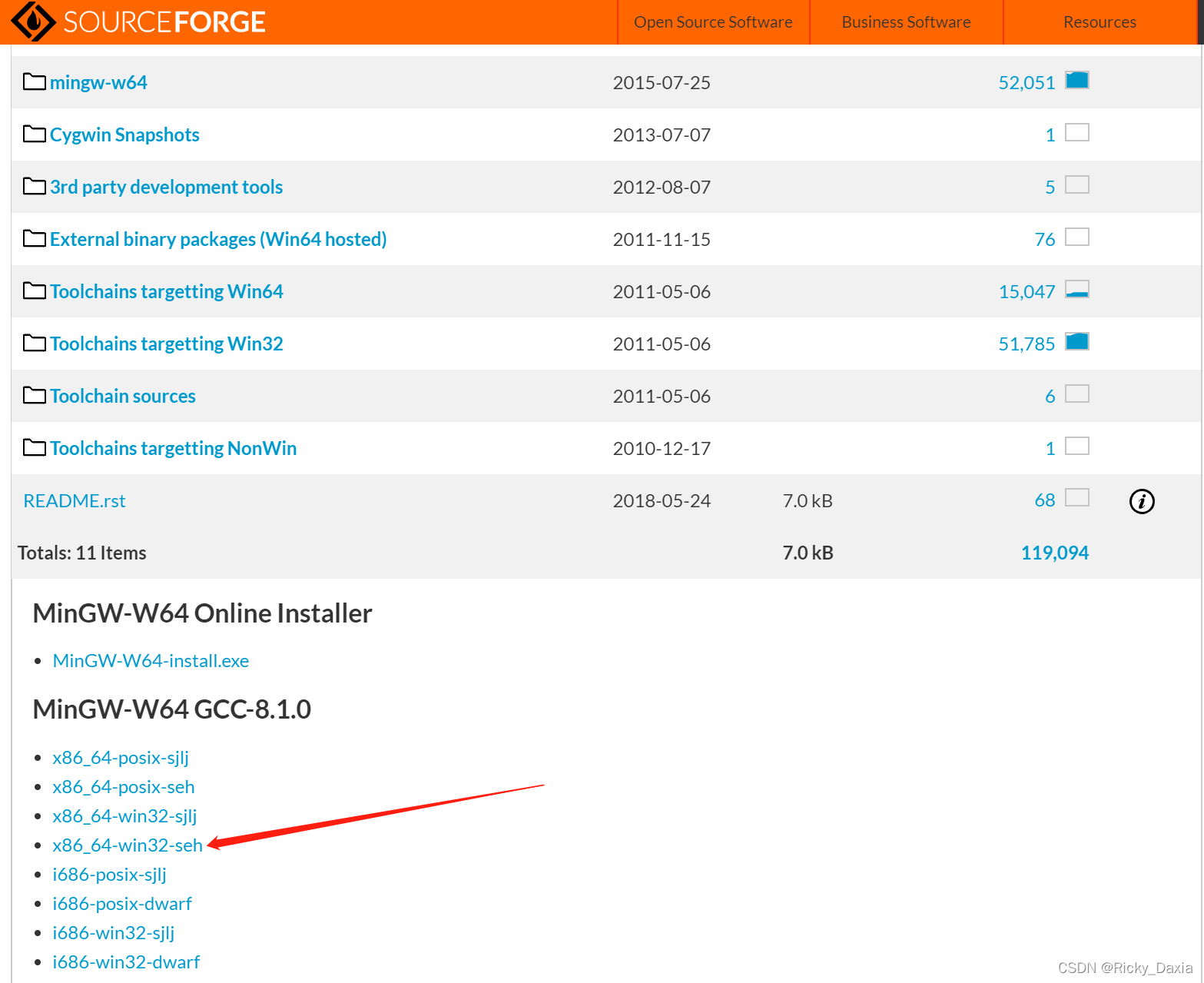Viewport: 1204px width, 983px height.
Task: Click the x86_64-win32-seh link
Action: (128, 845)
